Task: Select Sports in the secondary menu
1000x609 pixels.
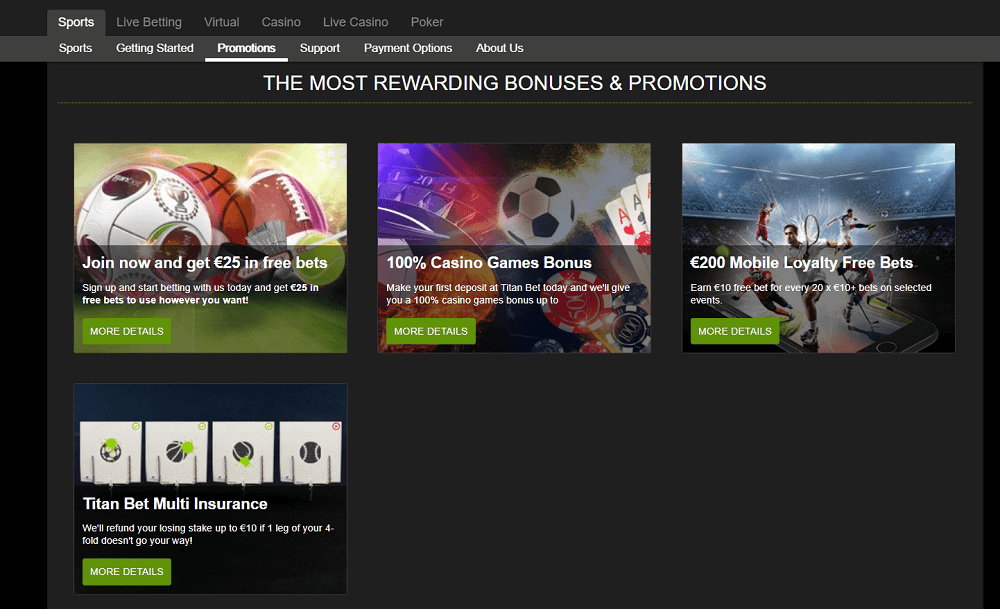Action: click(75, 48)
